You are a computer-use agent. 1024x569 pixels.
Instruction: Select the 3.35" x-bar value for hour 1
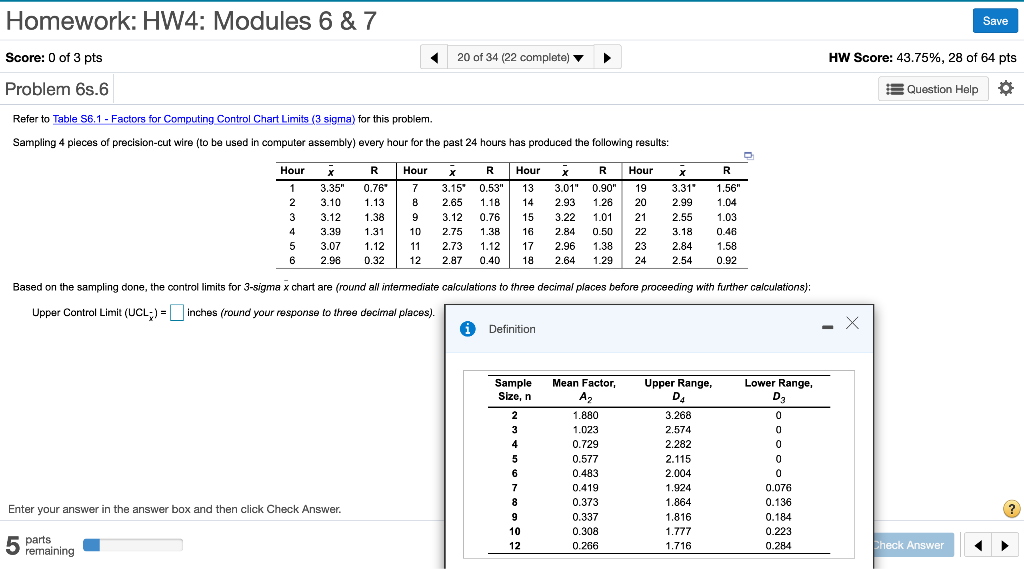click(332, 188)
